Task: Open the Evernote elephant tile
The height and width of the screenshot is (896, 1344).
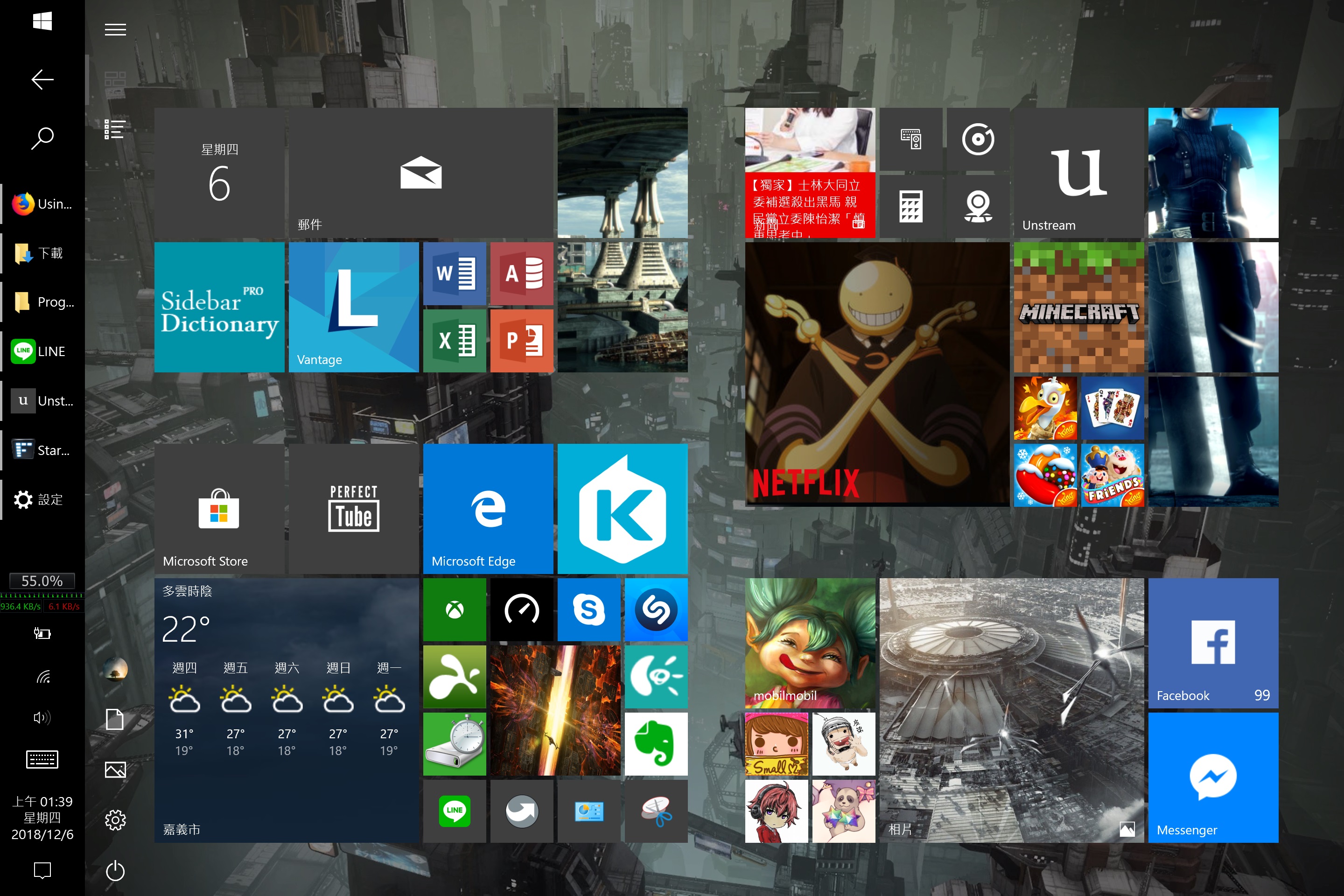Action: point(656,744)
